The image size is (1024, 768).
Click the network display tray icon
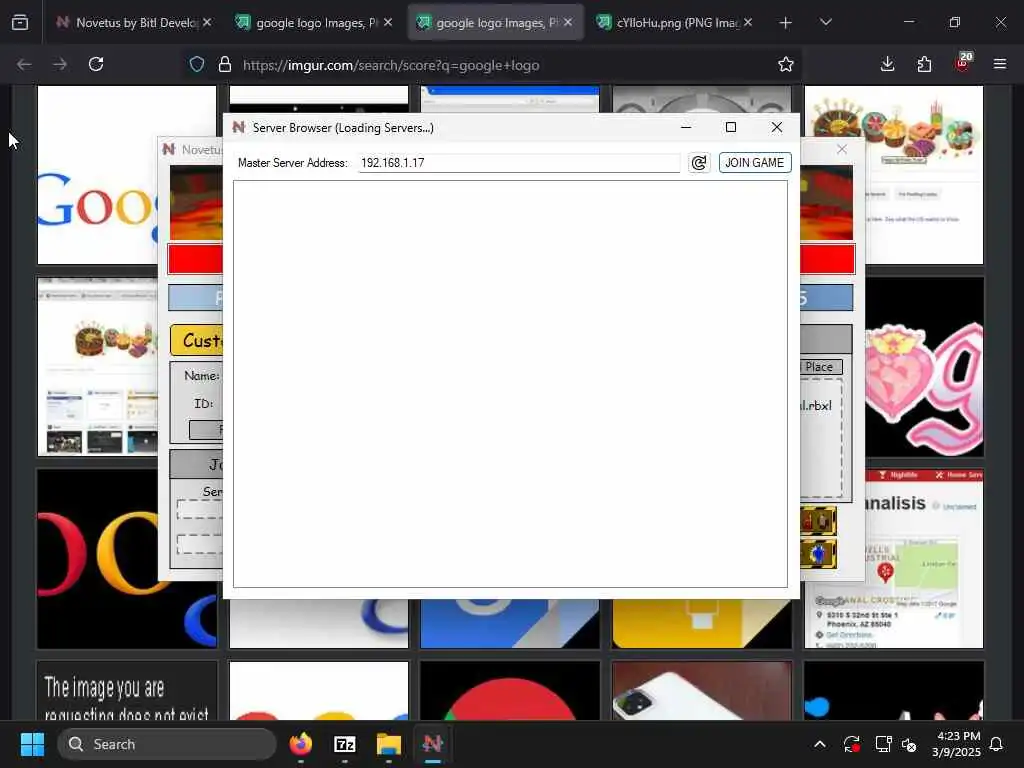pyautogui.click(x=883, y=744)
